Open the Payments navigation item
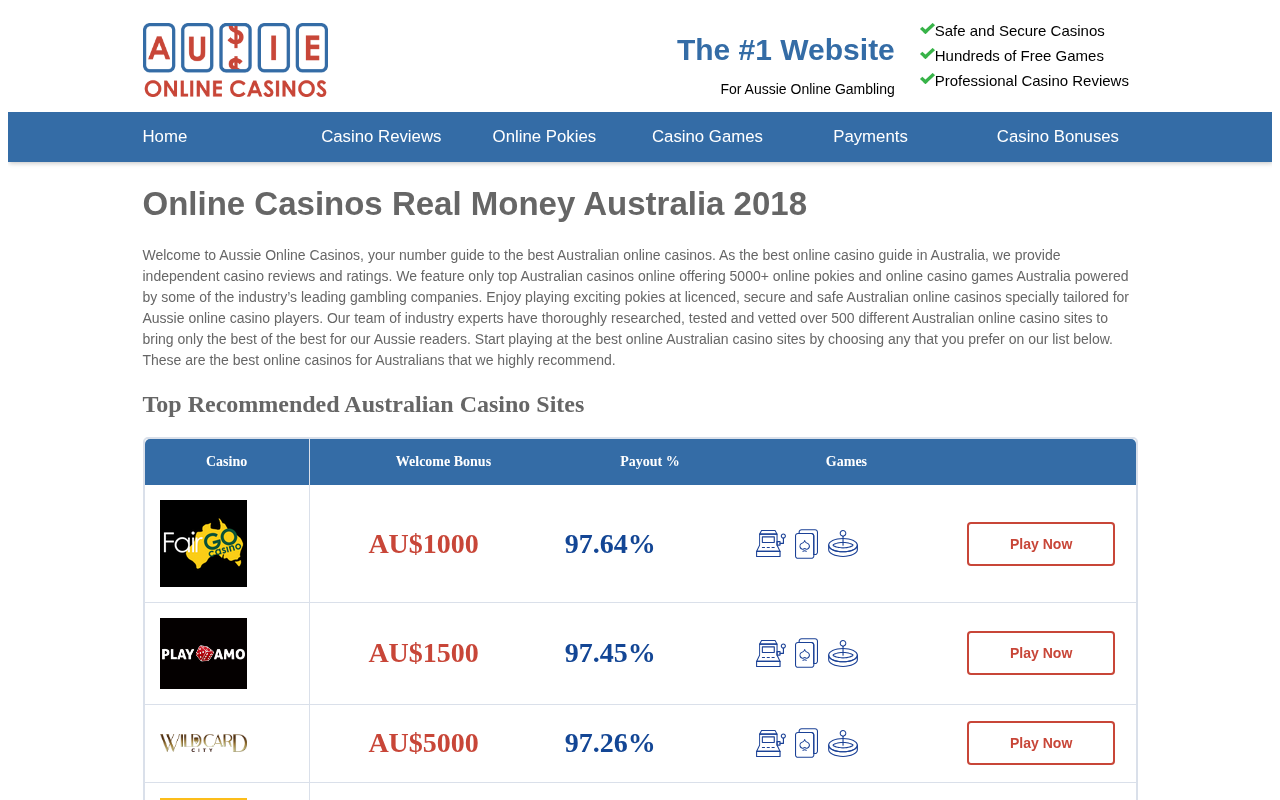Viewport: 1280px width, 800px height. [870, 137]
